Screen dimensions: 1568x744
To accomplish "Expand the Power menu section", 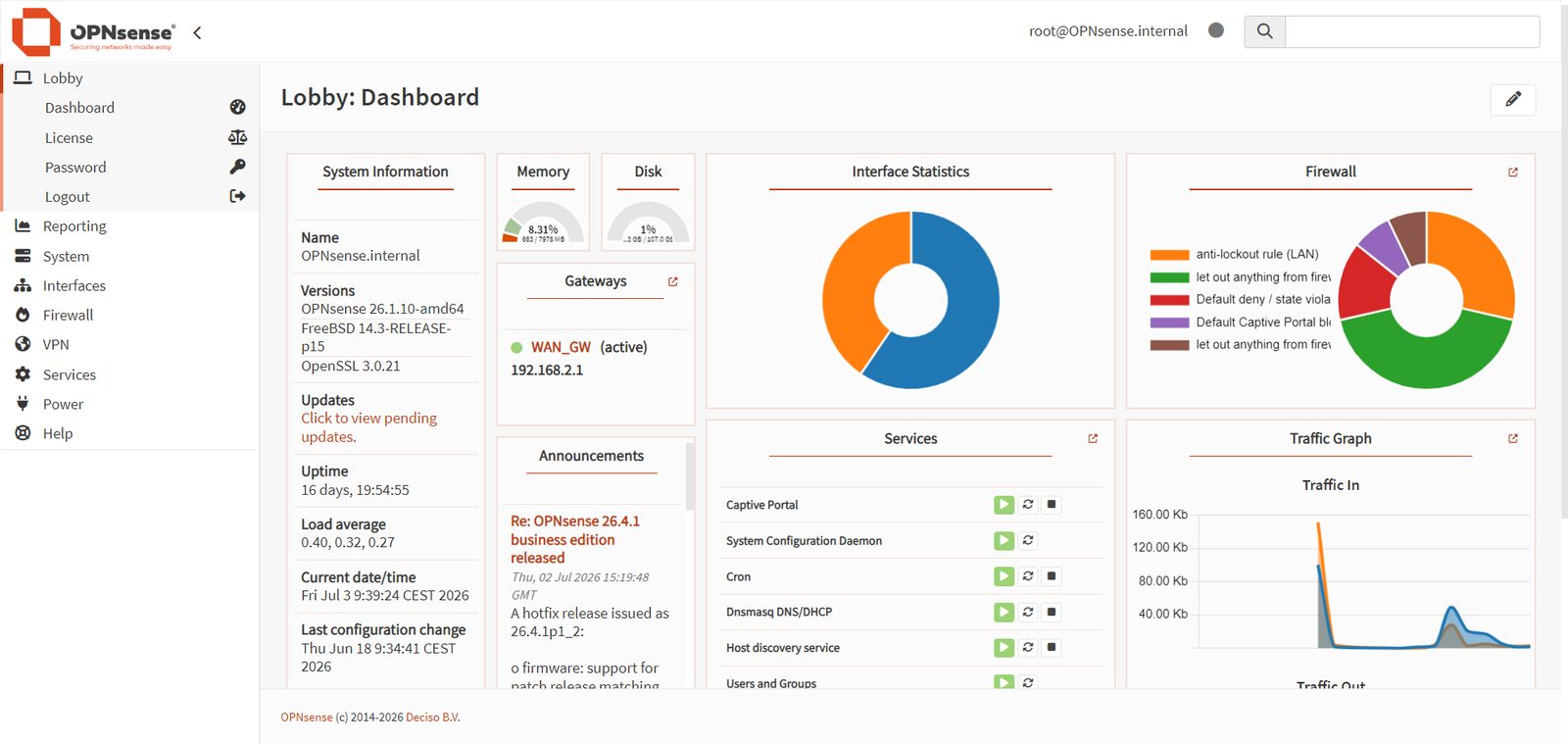I will coord(130,404).
